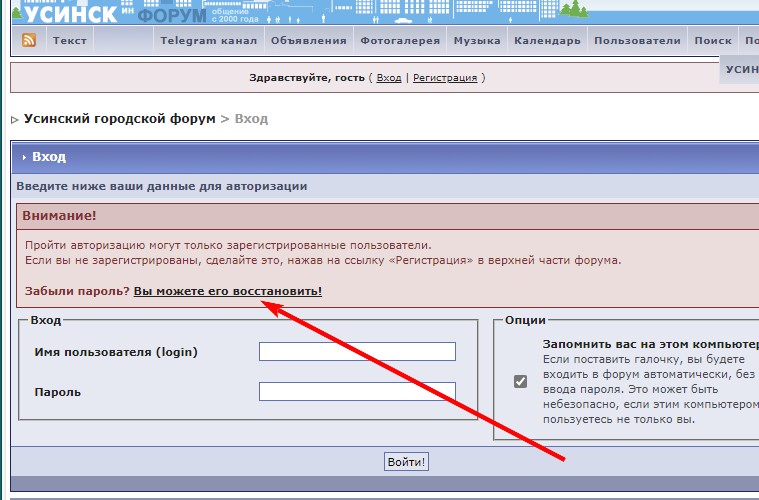The image size is (759, 500).
Task: Open the Календарь menu item
Action: pyautogui.click(x=547, y=41)
